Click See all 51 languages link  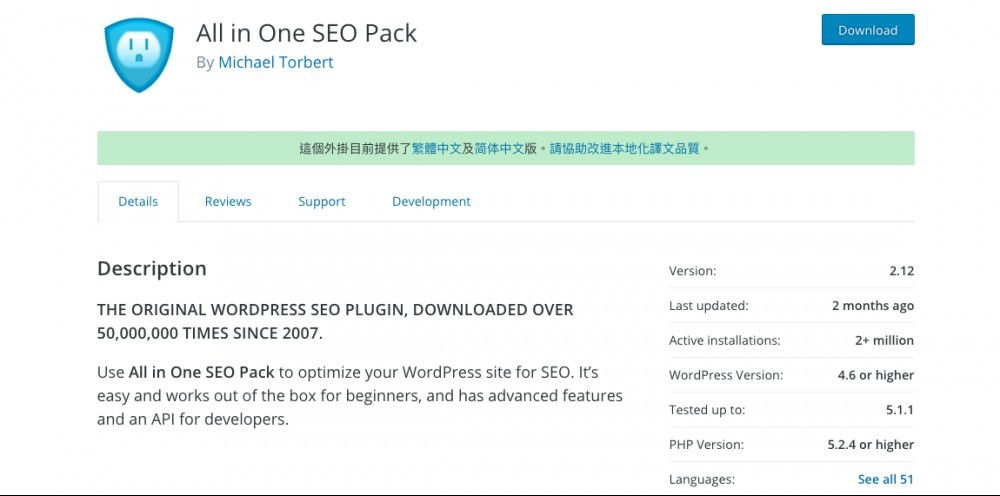[x=885, y=479]
